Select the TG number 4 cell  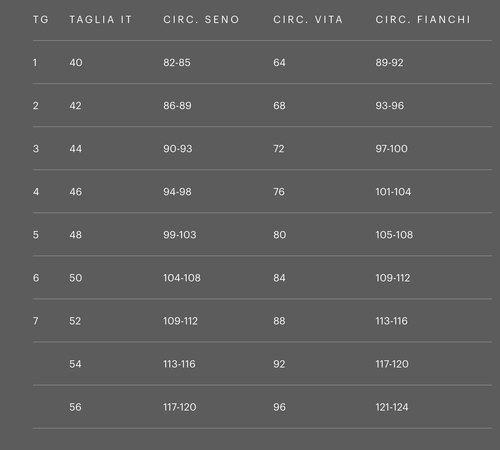36,192
